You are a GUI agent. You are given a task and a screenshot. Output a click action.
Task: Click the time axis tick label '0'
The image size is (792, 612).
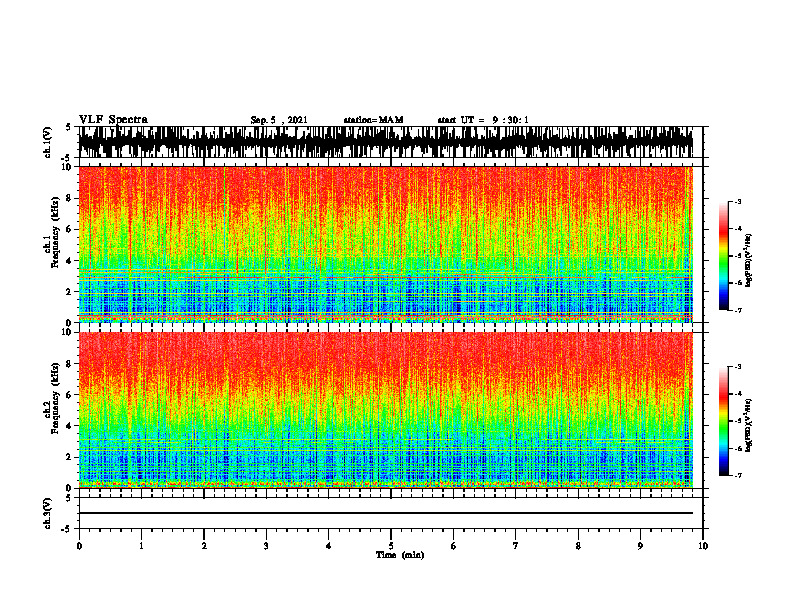79,546
